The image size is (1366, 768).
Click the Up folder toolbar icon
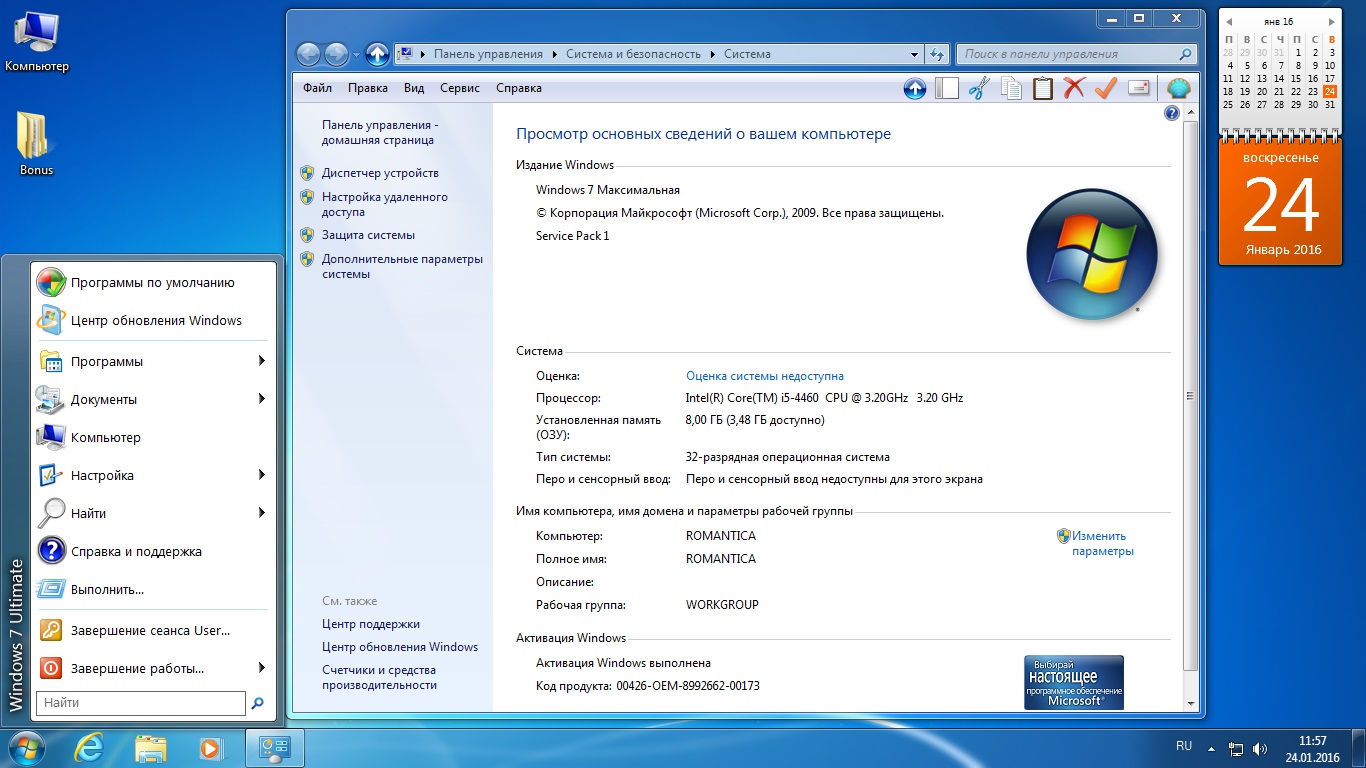915,88
